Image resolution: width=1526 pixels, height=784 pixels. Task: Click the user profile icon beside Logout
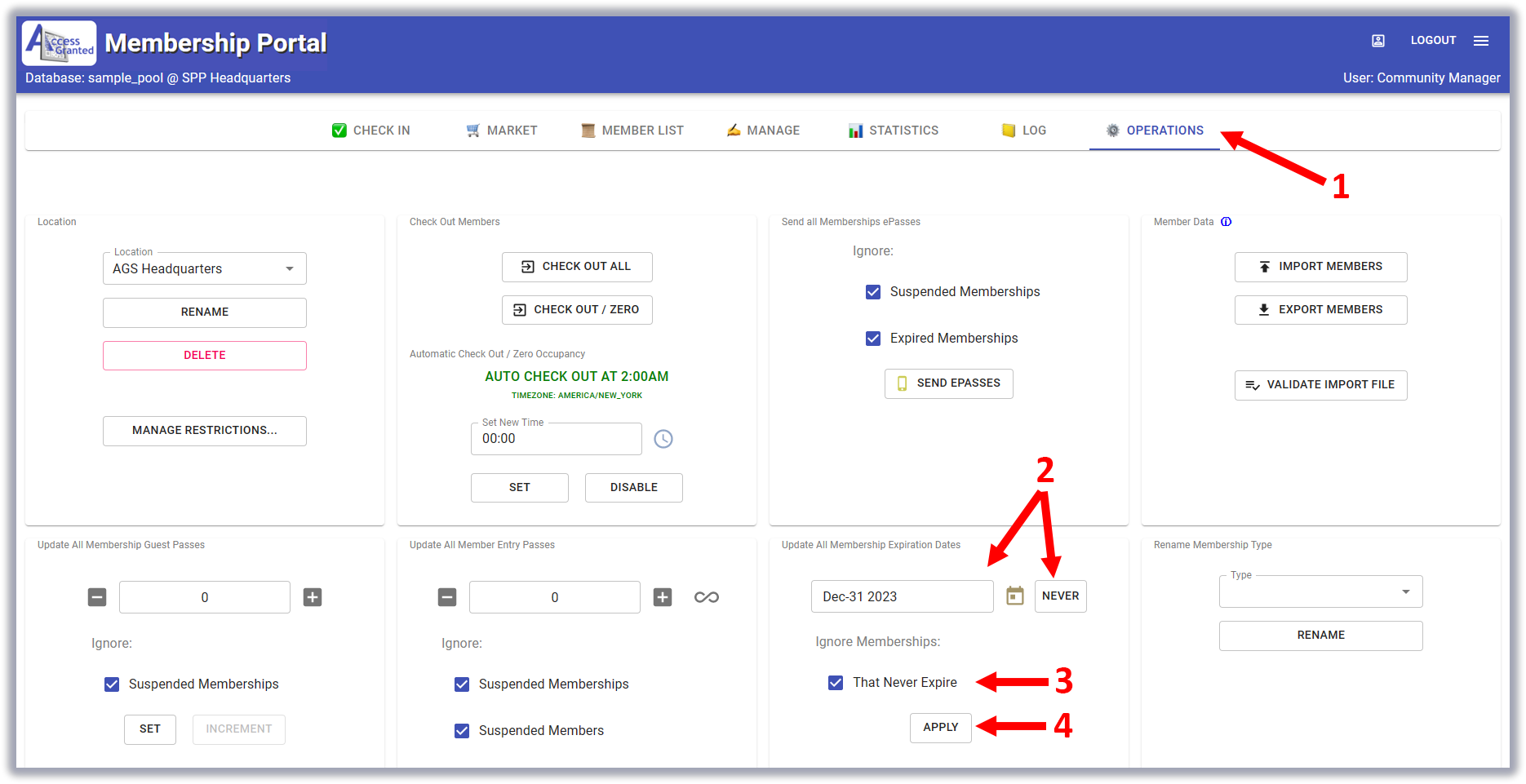tap(1378, 41)
